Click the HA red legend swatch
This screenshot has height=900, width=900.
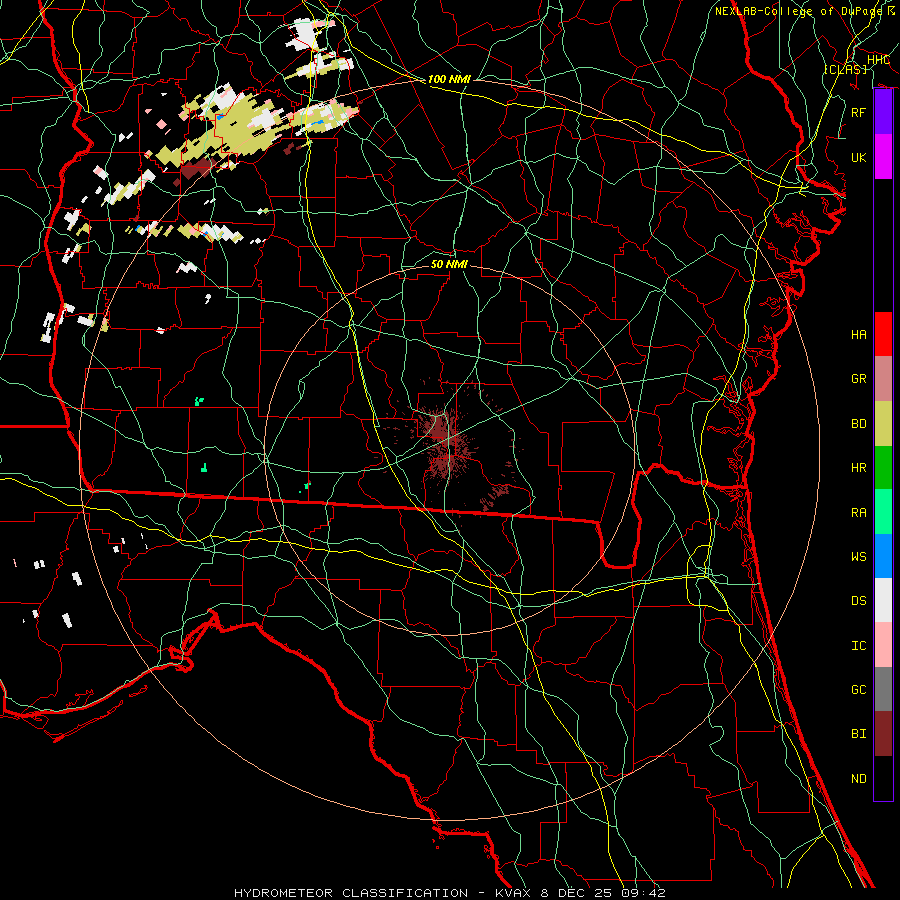[883, 334]
